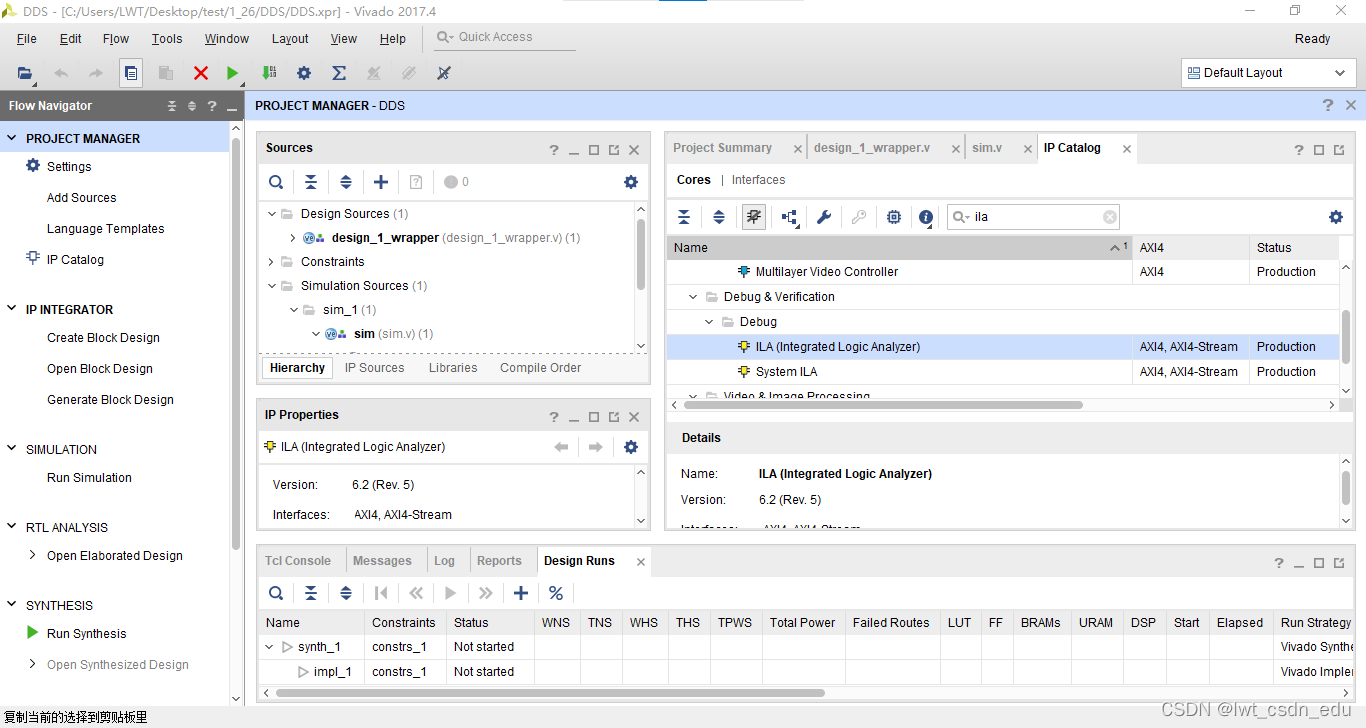Click the Design Runs horizontal scrollbar
Viewport: 1366px width, 728px height.
(548, 692)
